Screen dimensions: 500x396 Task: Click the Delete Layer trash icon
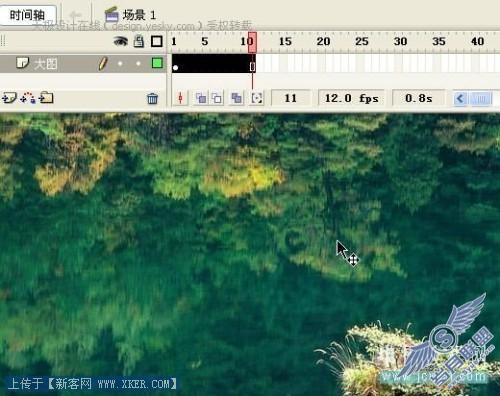[x=152, y=98]
